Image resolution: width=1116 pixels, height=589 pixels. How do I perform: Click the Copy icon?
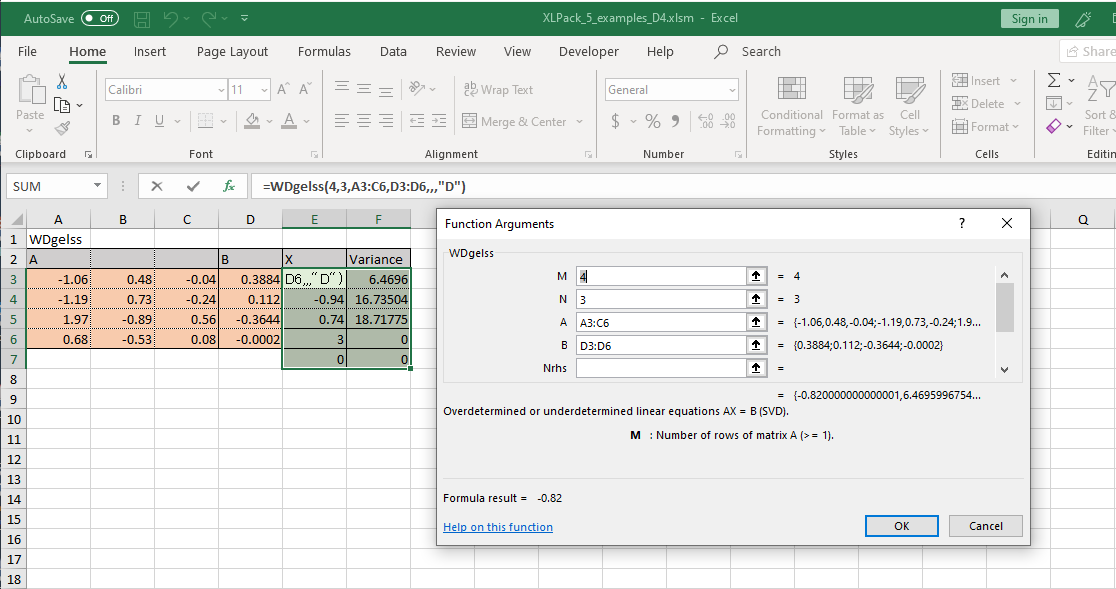click(x=62, y=105)
